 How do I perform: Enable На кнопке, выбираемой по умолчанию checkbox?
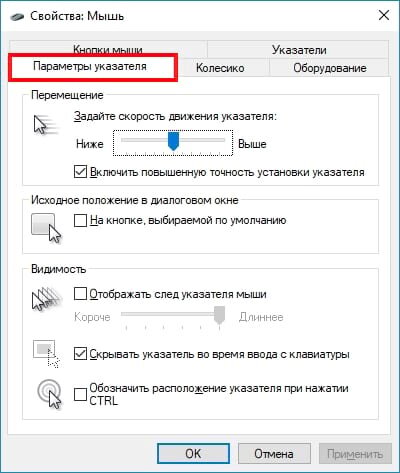[80, 220]
